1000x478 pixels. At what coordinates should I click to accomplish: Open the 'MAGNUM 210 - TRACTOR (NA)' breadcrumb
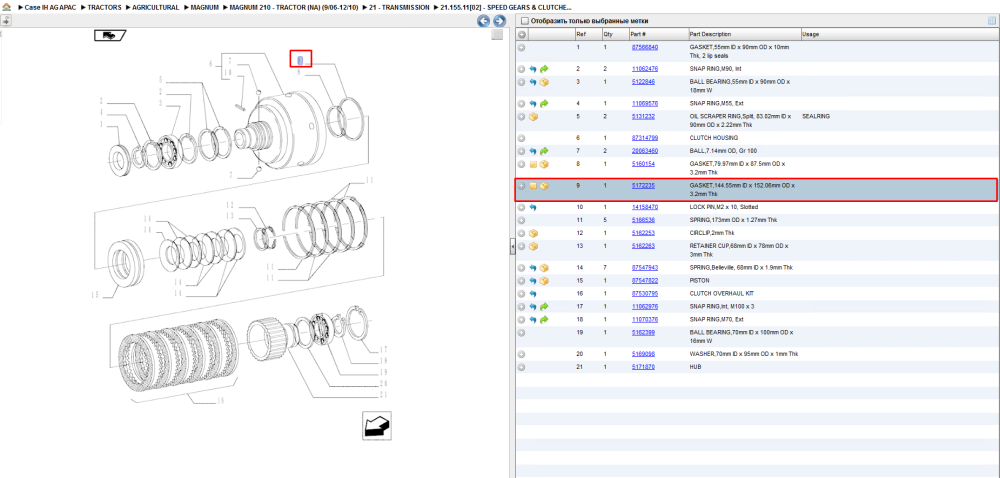[x=293, y=7]
